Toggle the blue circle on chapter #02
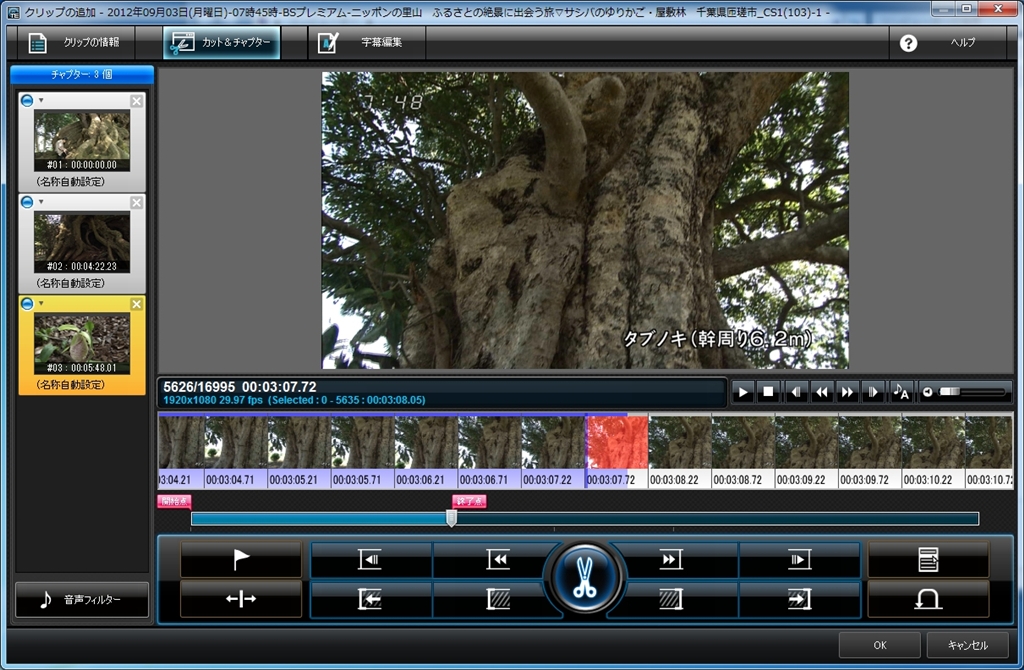 tap(27, 202)
